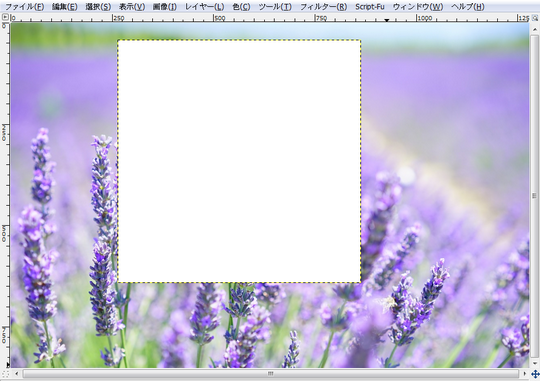Click vertical scrollbar down arrow
The image size is (540, 381).
[x=534, y=363]
